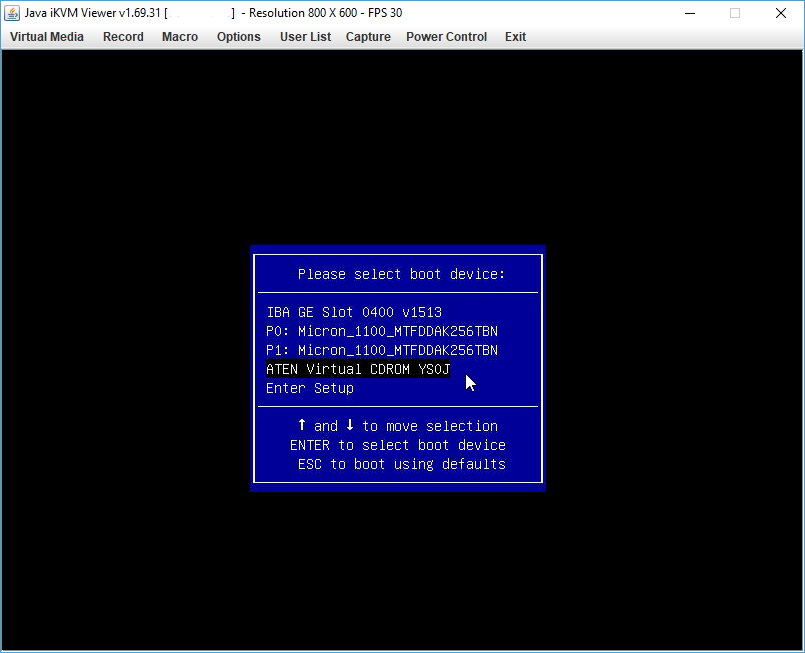Click the Exit menu item
The height and width of the screenshot is (653, 805).
point(515,37)
